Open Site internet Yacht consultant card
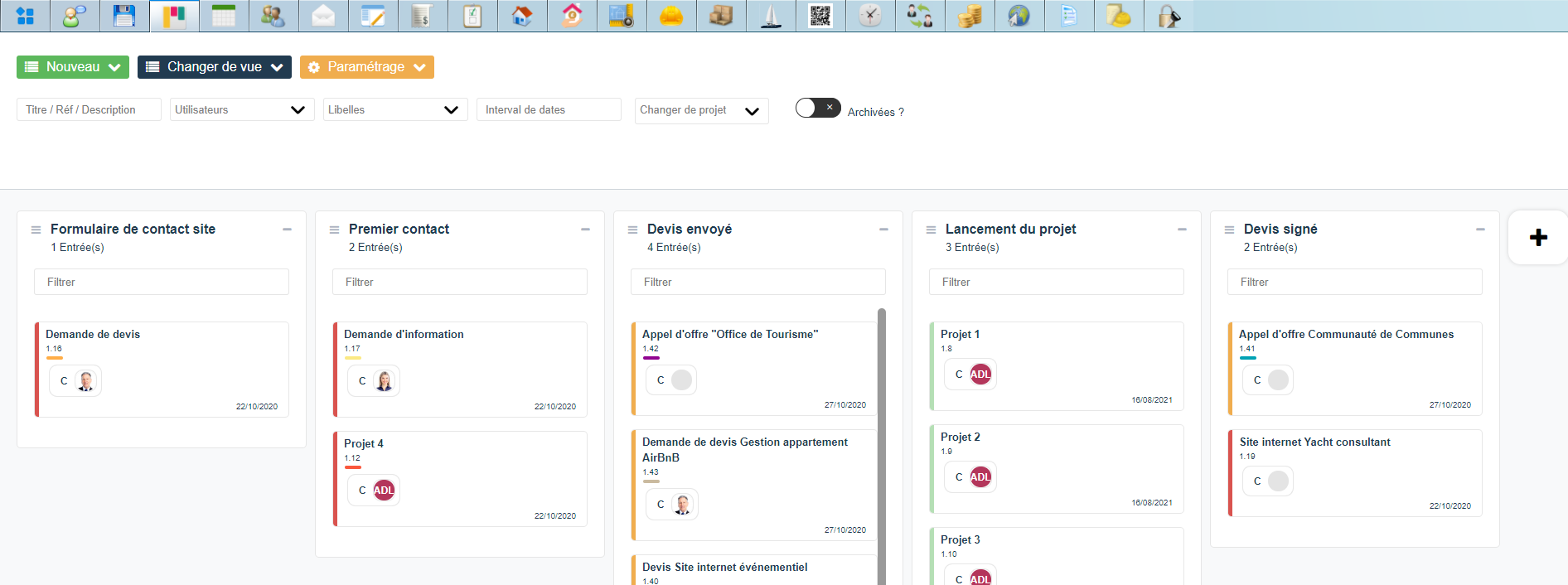 point(1355,473)
